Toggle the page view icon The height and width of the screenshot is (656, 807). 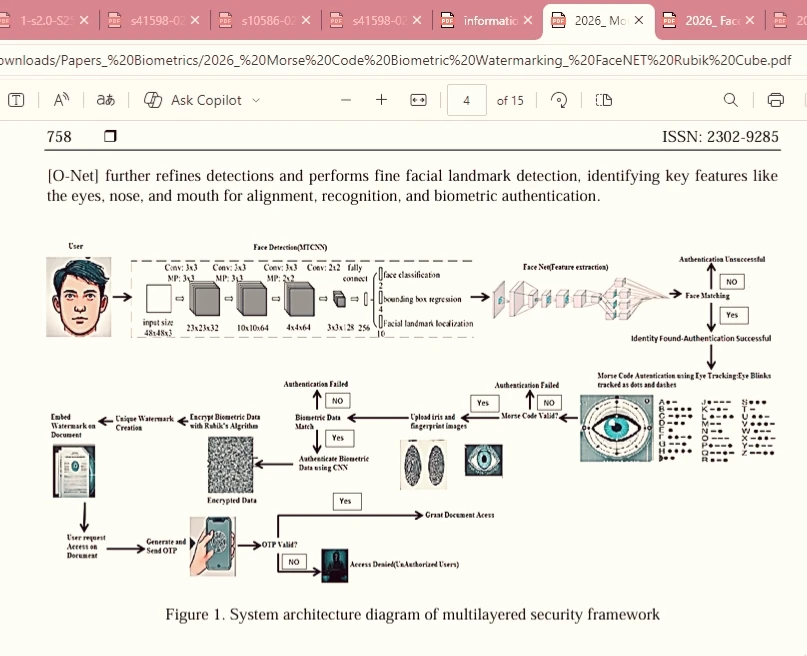pyautogui.click(x=604, y=100)
